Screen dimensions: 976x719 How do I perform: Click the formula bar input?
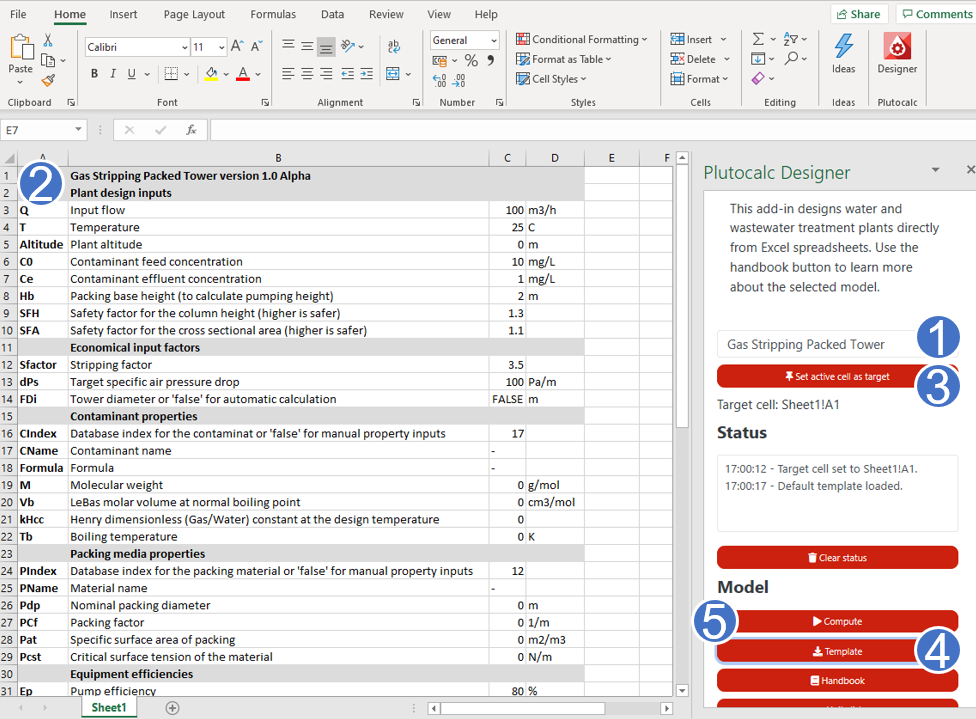pos(593,130)
